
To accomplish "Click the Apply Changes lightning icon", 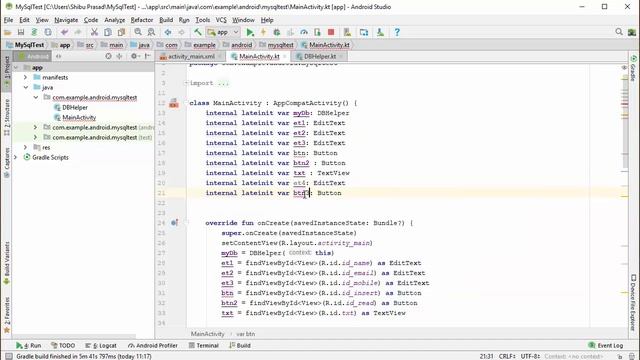I will tap(263, 32).
